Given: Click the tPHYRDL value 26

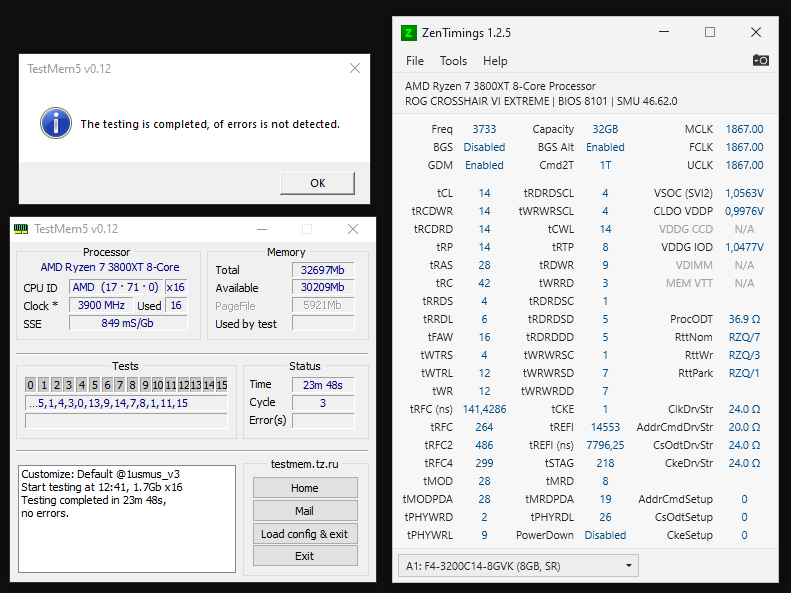Looking at the screenshot, I should coord(605,517).
